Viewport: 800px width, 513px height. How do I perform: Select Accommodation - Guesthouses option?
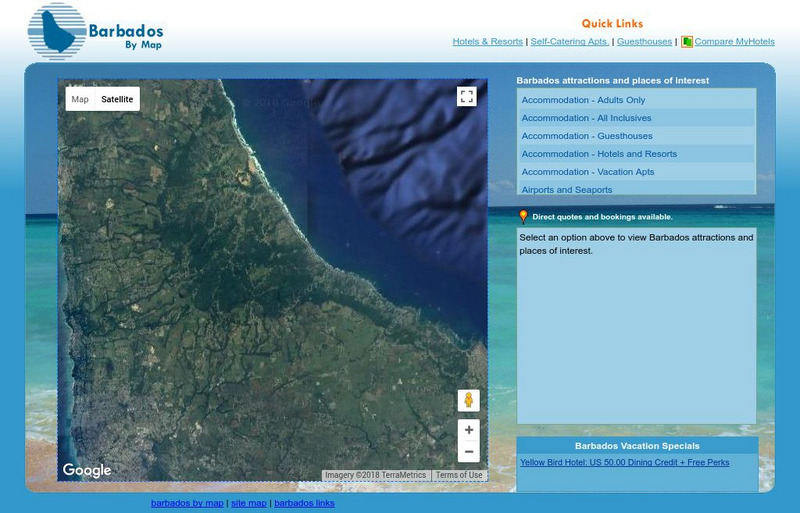tap(636, 136)
